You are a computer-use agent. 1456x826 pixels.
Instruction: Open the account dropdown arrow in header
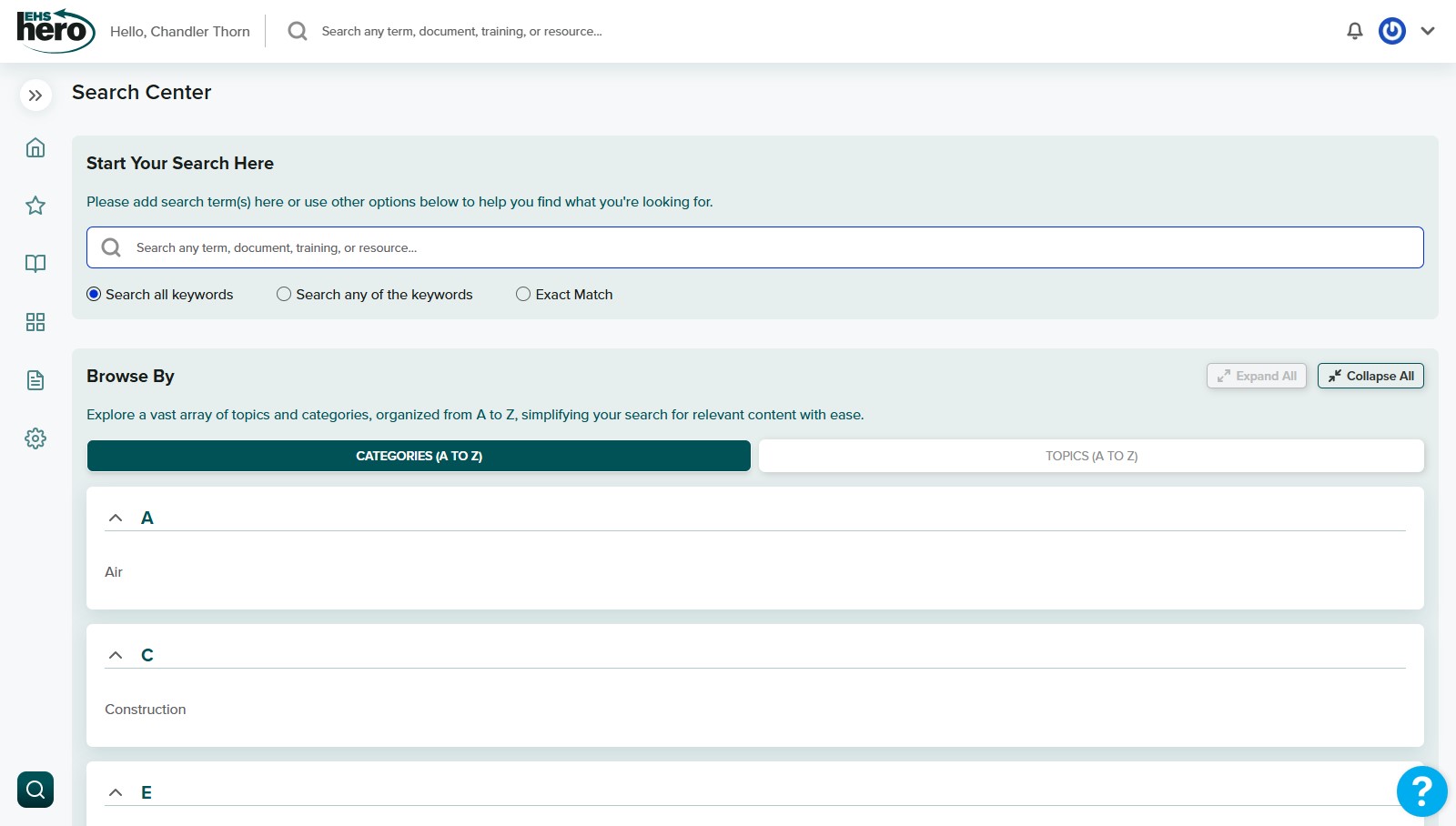pyautogui.click(x=1428, y=31)
